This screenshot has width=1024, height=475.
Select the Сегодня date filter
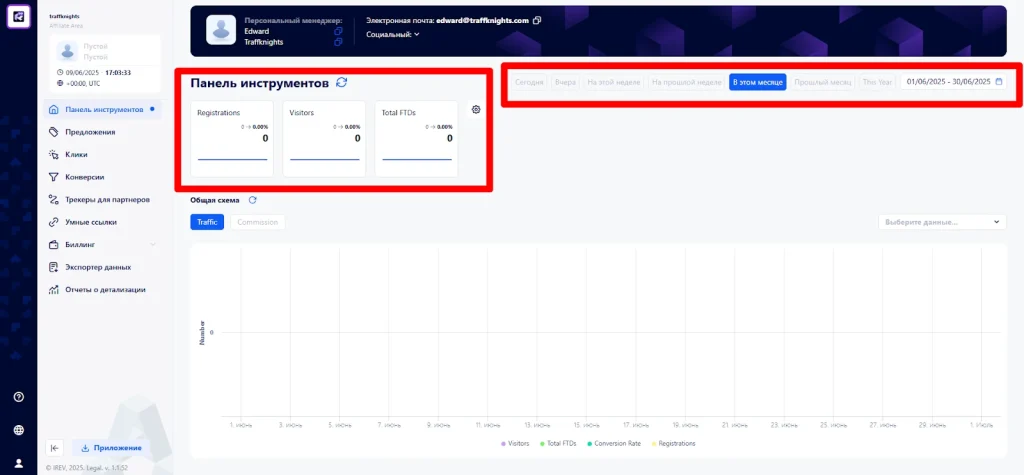pyautogui.click(x=529, y=82)
